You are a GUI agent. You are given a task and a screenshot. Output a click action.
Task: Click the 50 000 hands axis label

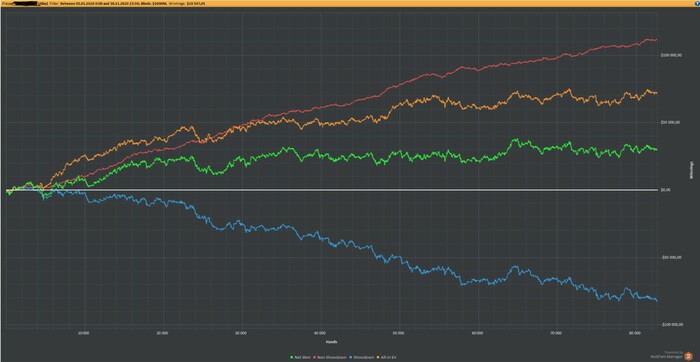point(399,333)
